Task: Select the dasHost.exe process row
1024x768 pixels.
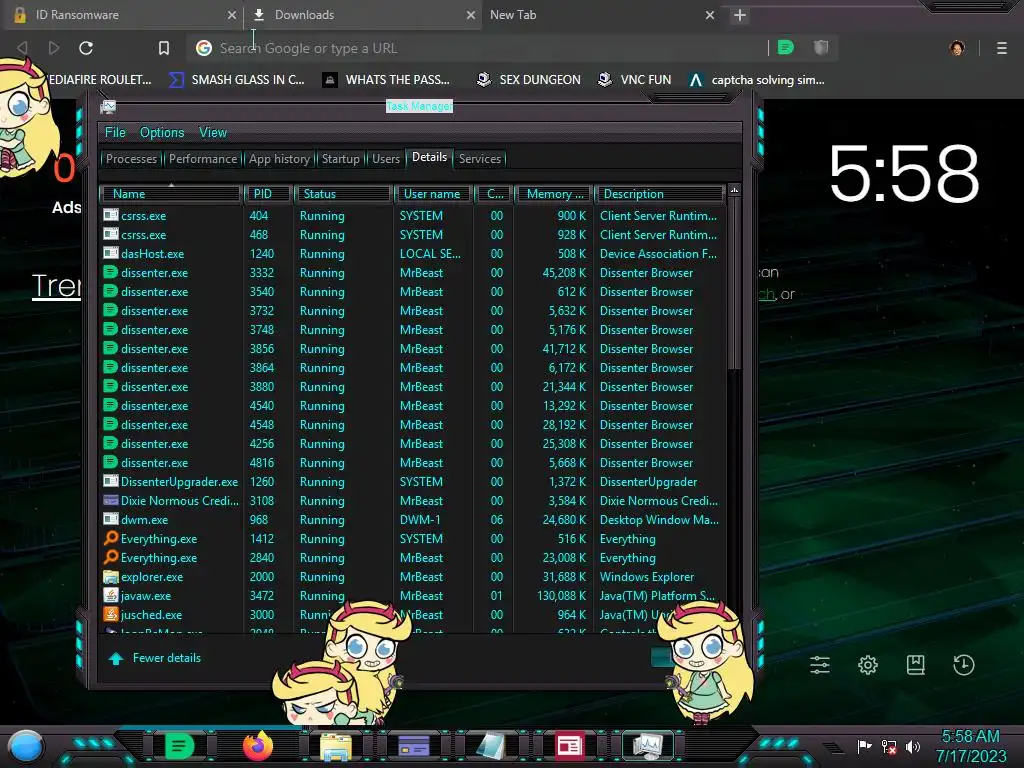Action: [x=413, y=253]
